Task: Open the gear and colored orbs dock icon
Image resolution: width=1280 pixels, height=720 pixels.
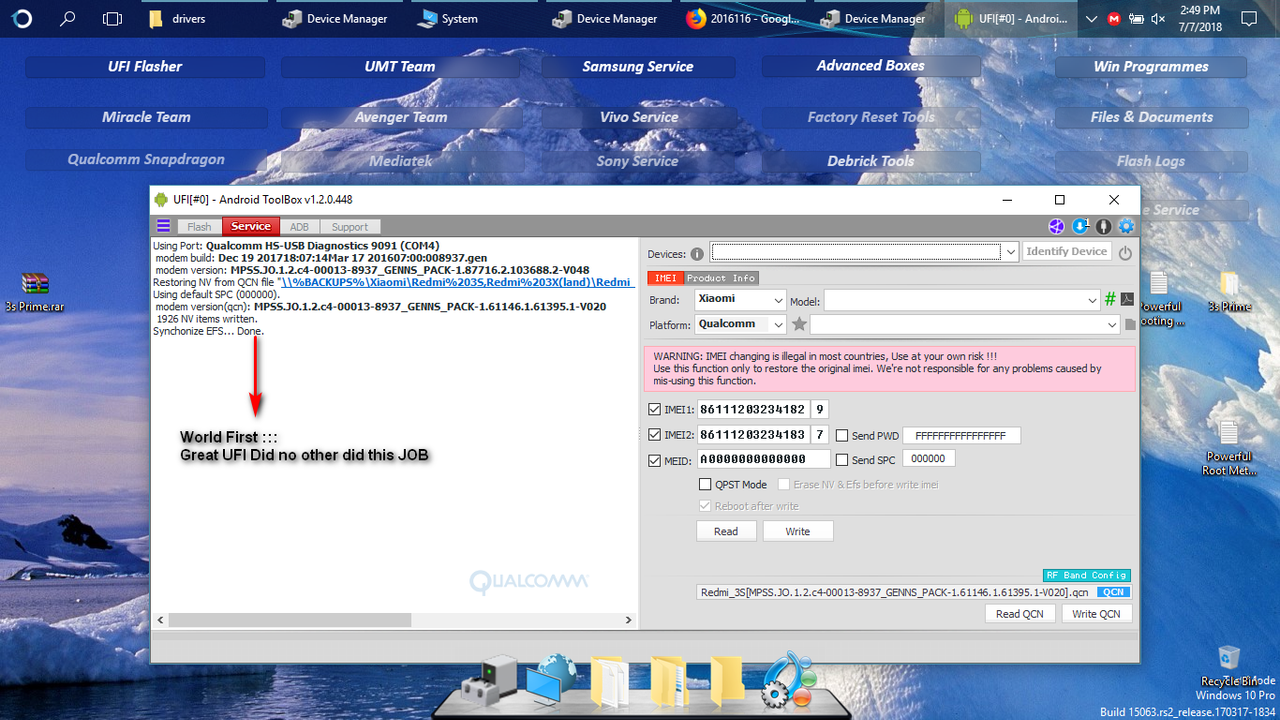Action: tap(788, 680)
